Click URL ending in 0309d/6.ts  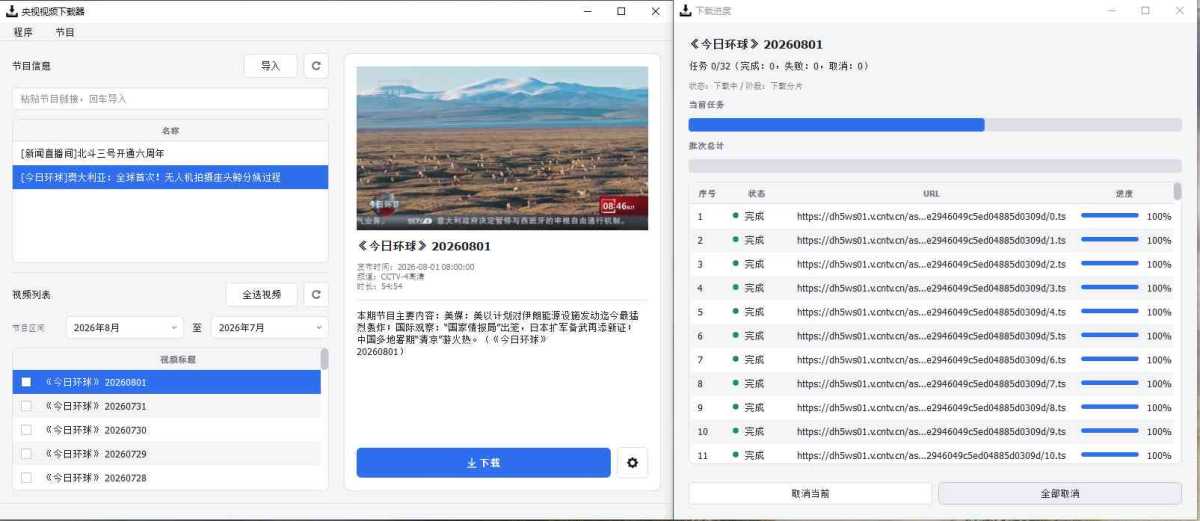(931, 360)
